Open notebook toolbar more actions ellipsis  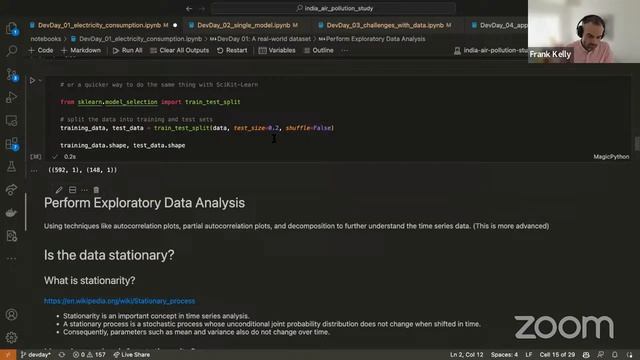[345, 50]
